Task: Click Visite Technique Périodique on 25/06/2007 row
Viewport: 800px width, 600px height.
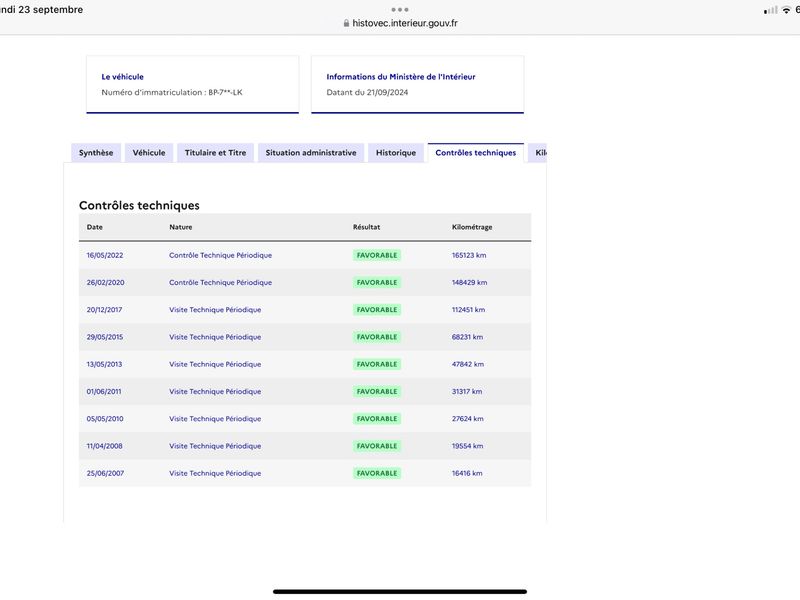Action: 215,473
